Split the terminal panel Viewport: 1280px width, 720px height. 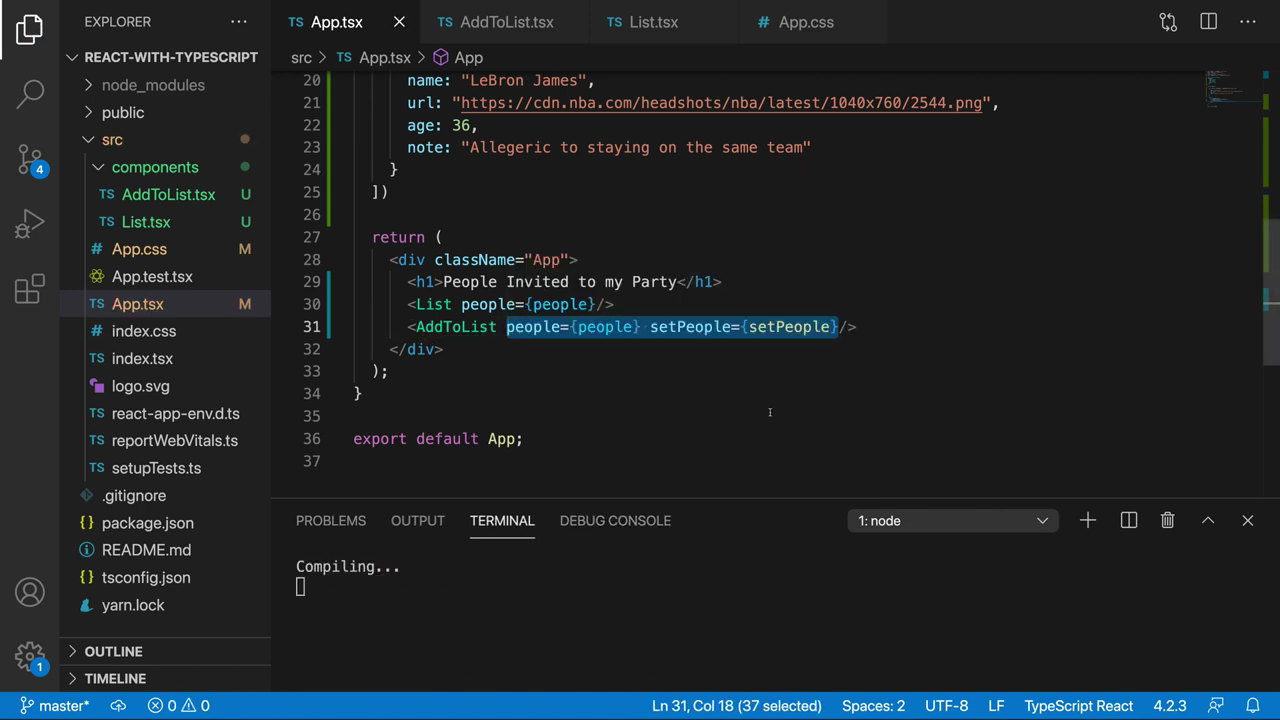point(1129,520)
